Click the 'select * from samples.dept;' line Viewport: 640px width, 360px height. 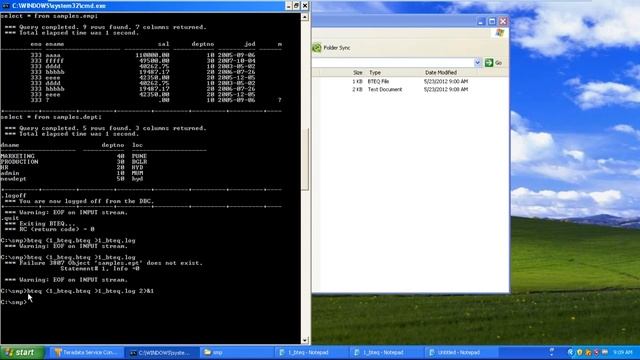tap(51, 117)
